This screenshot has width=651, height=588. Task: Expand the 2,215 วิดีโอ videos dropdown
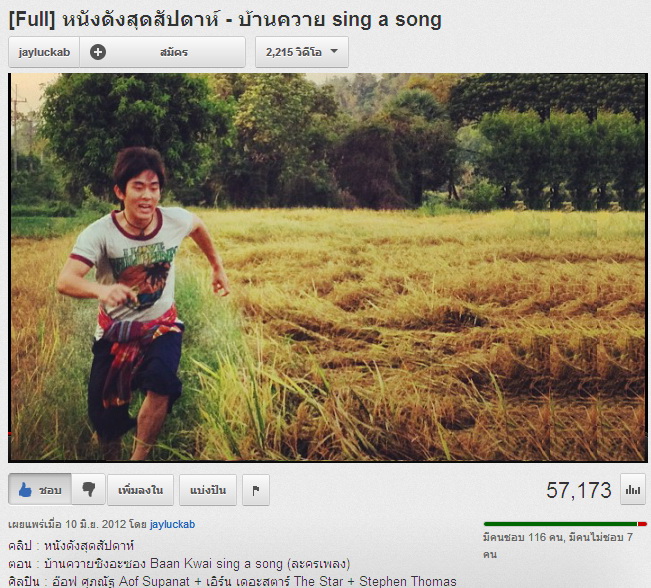click(x=302, y=52)
